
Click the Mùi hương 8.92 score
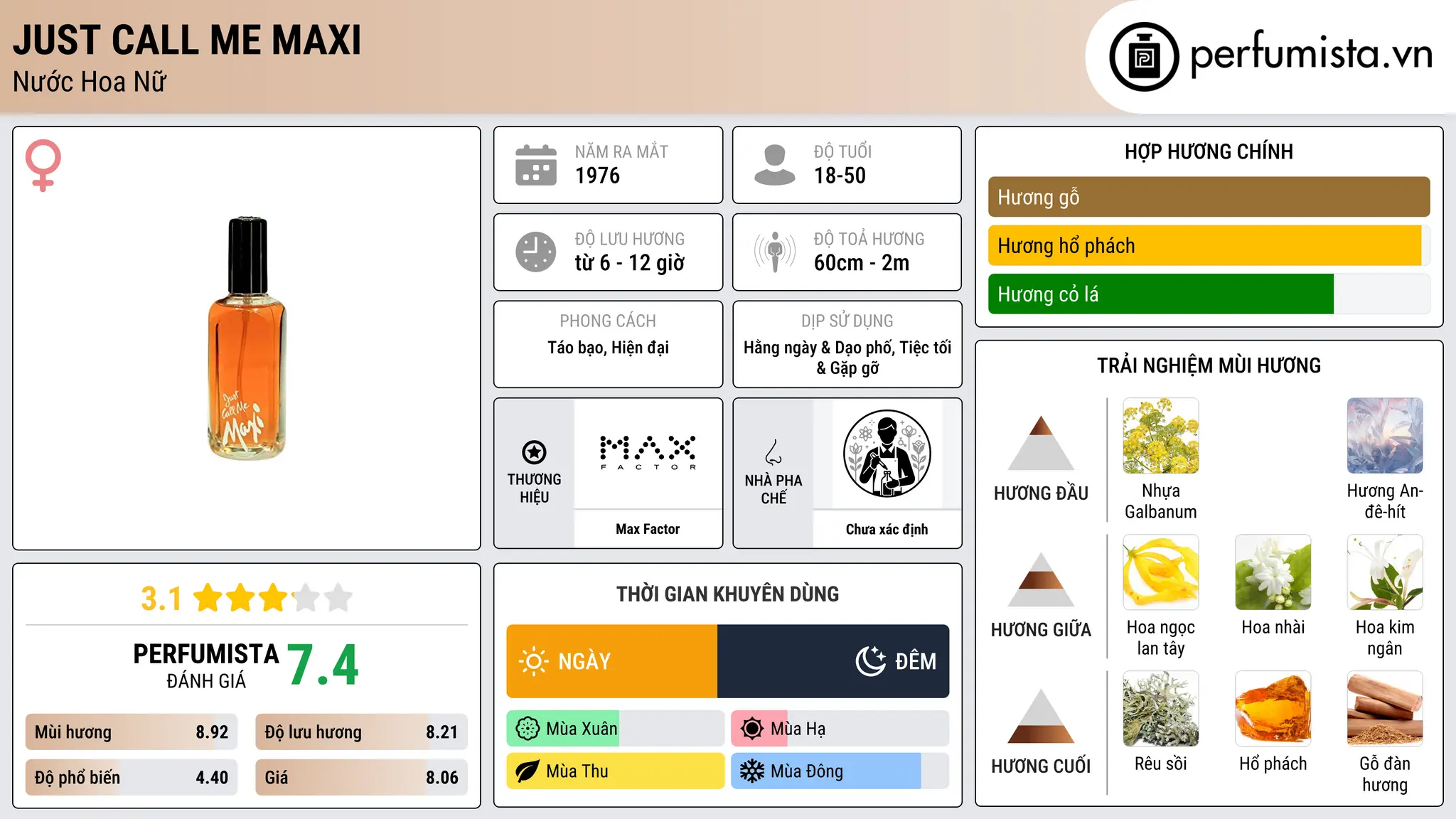click(x=132, y=732)
